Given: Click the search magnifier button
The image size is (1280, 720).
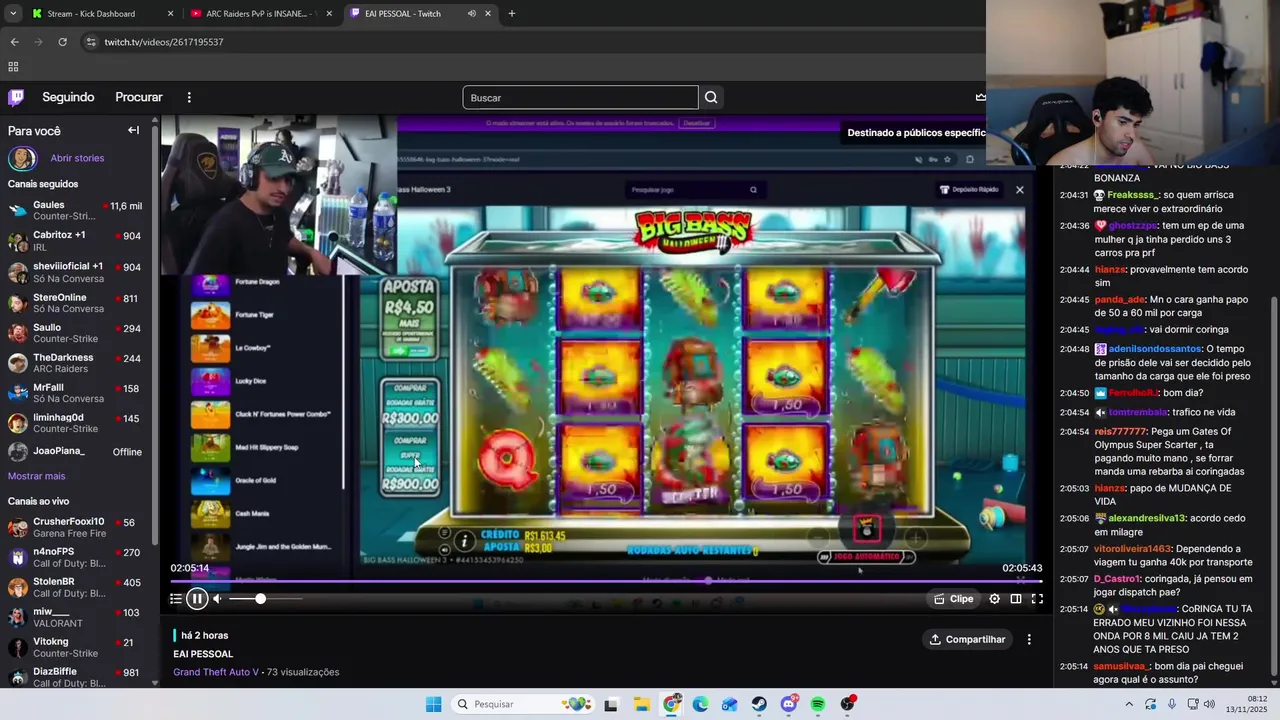Looking at the screenshot, I should [711, 97].
